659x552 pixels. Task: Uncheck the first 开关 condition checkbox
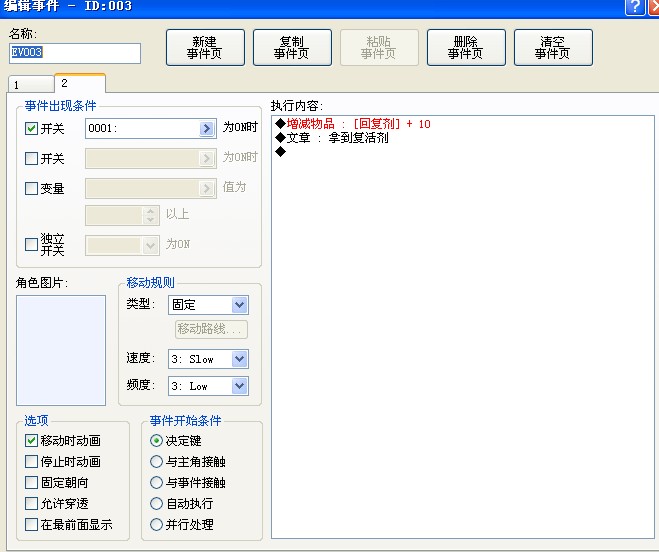(x=32, y=128)
